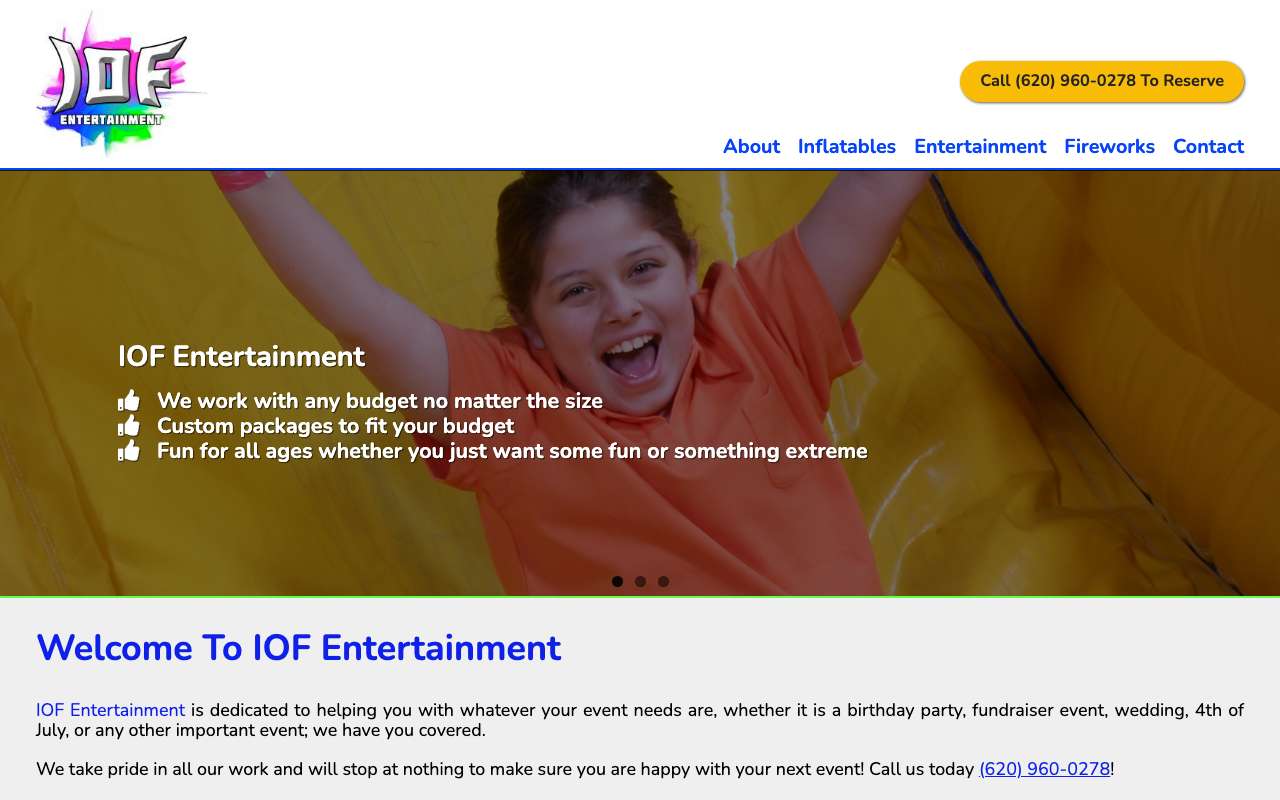Viewport: 1280px width, 800px height.
Task: Click the thumbs-up icon beside 'Fun for all ages'
Action: coord(129,451)
